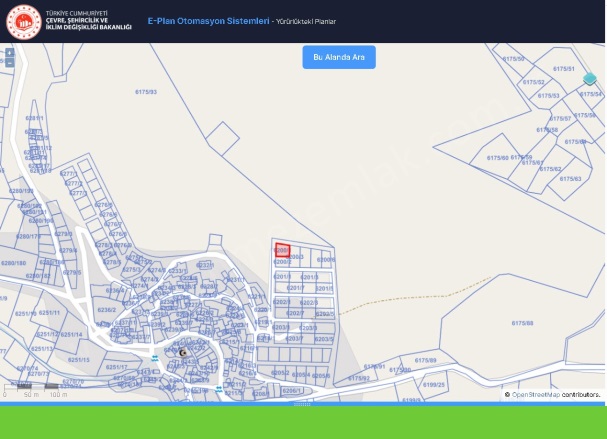The image size is (607, 439).
Task: Zoom out of the map
Action: (9, 62)
